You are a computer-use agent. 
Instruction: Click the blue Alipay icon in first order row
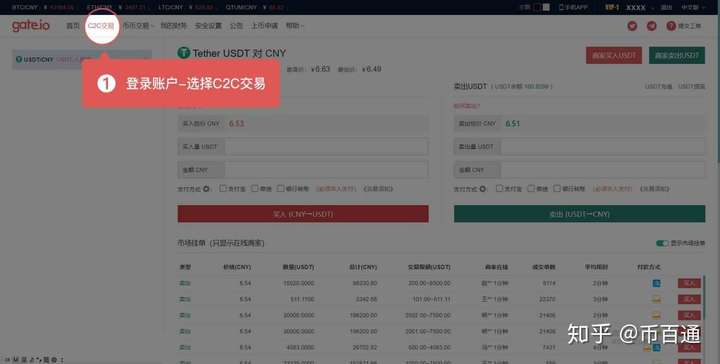coord(657,283)
